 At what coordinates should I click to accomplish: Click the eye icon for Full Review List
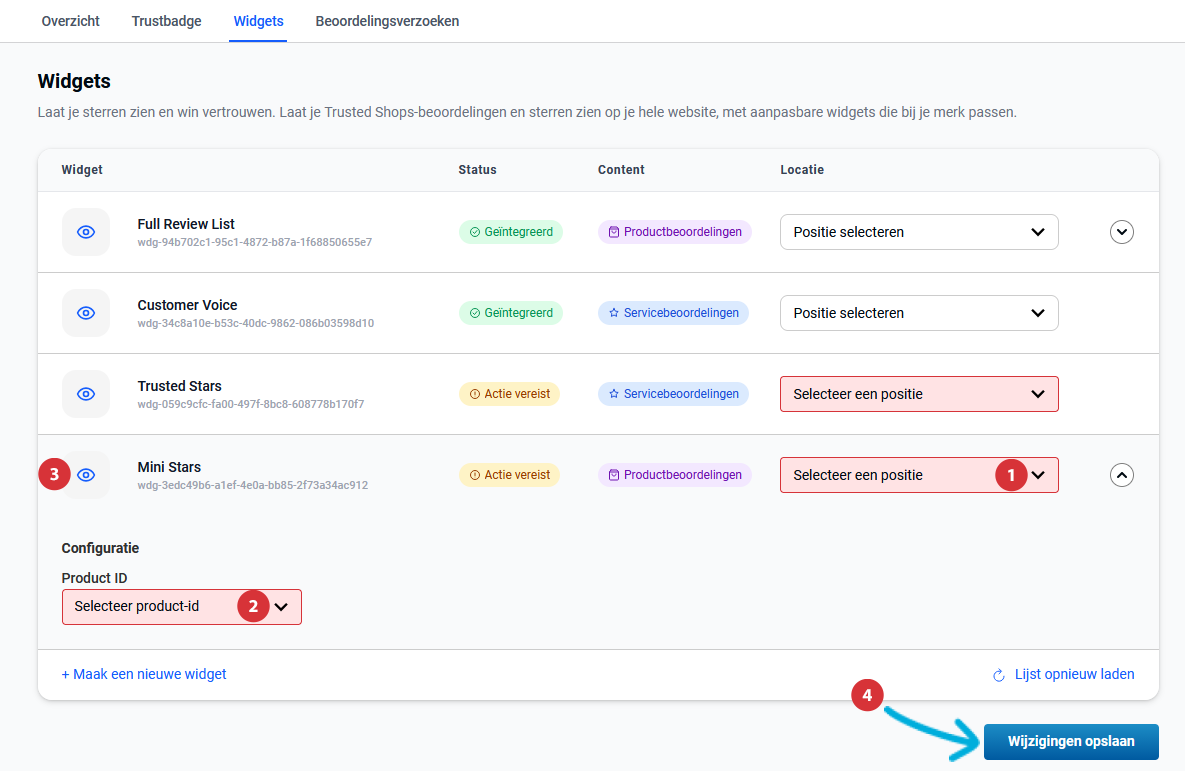(x=86, y=232)
